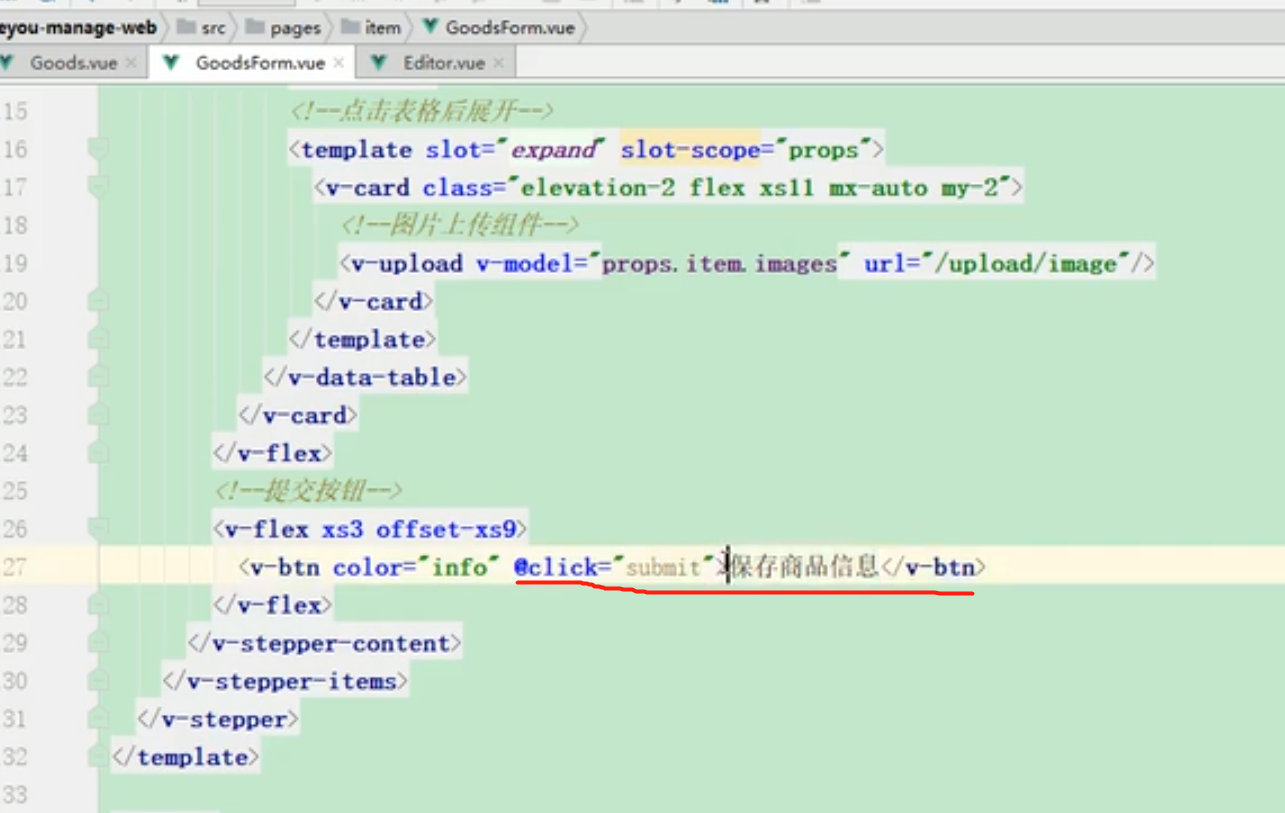Screen dimensions: 1285x813
Task: Close the Goods.vue tab
Action: [131, 63]
